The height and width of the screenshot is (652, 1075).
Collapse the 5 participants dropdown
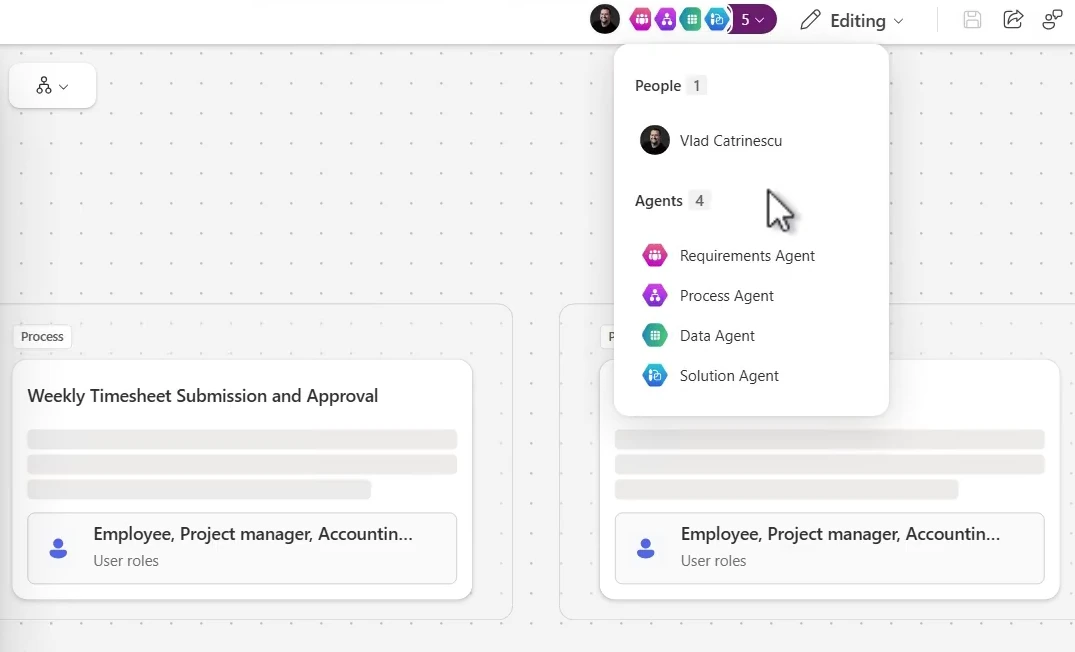(752, 20)
